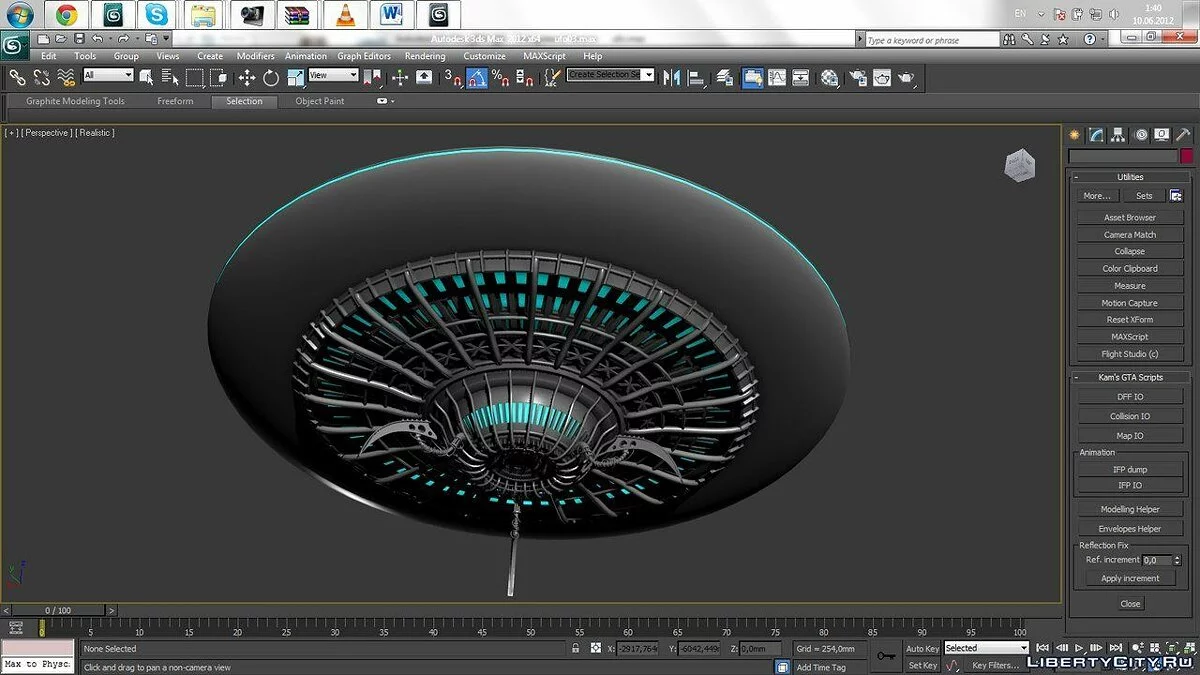
Task: Open the reference coordinate 'View' dropdown
Action: (x=333, y=75)
